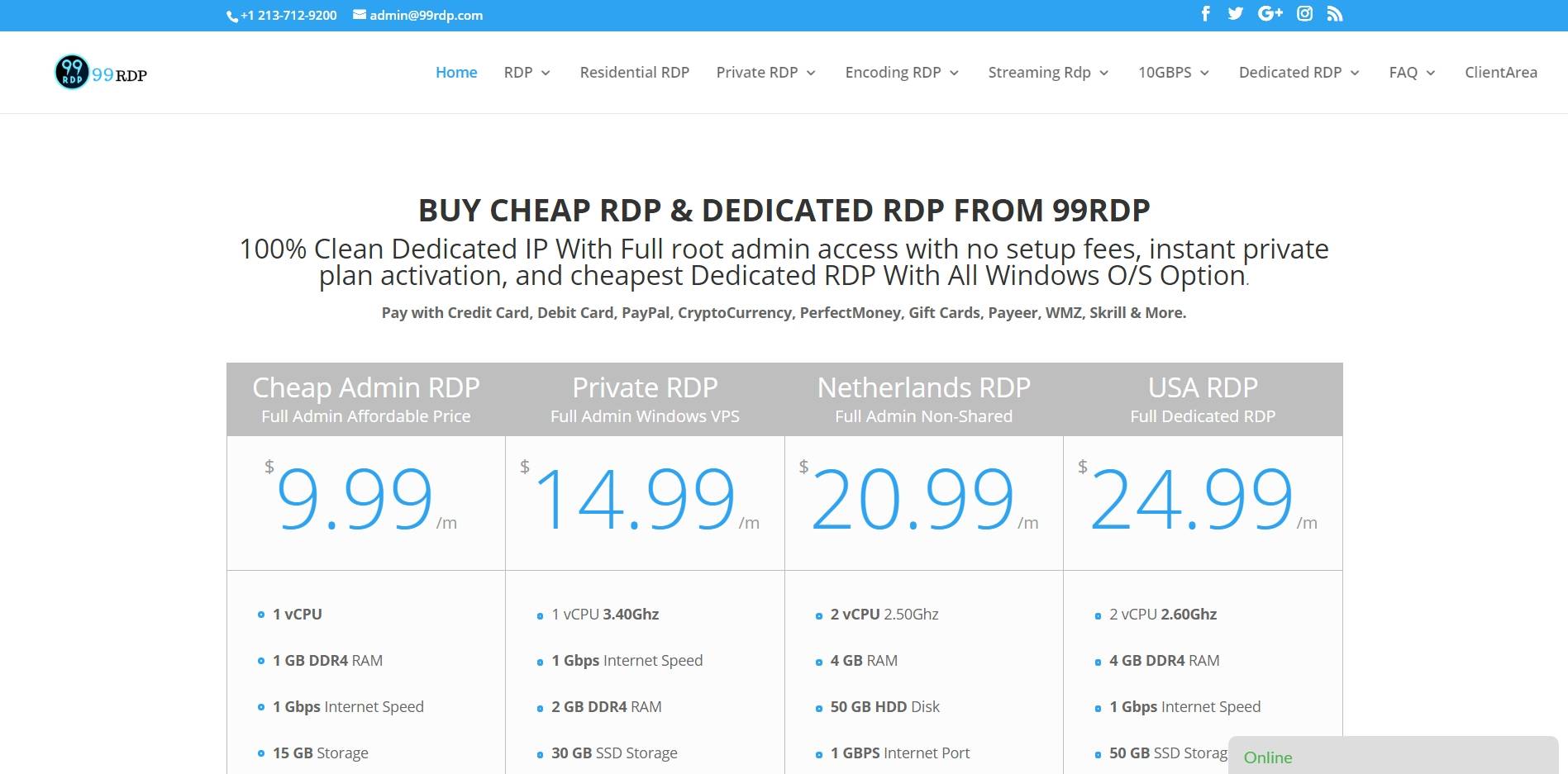The height and width of the screenshot is (774, 1568).
Task: Click 'Full Admin Windows VPS' subtitle
Action: (645, 416)
